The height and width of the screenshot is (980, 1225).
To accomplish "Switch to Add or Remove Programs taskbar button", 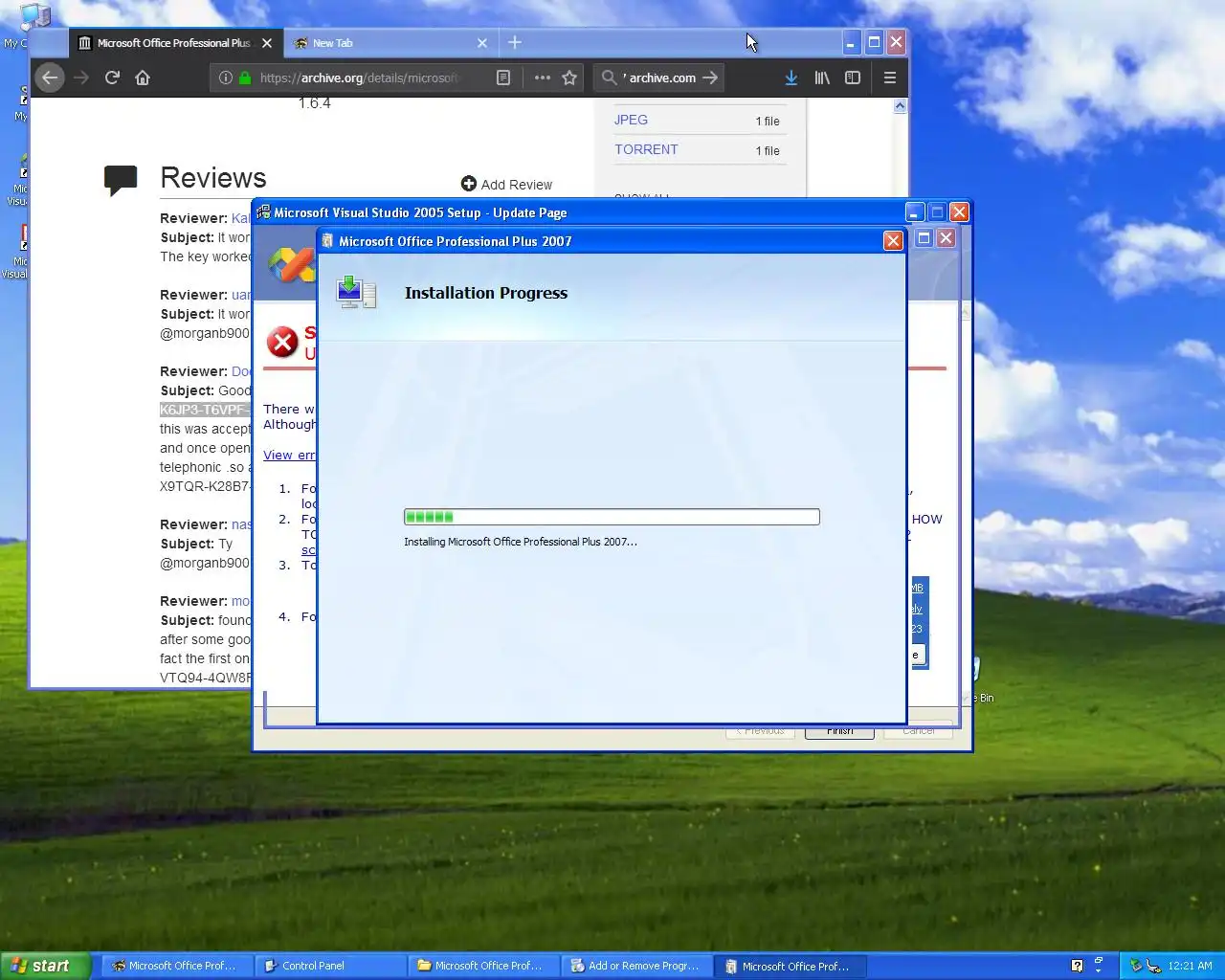I will (636, 966).
